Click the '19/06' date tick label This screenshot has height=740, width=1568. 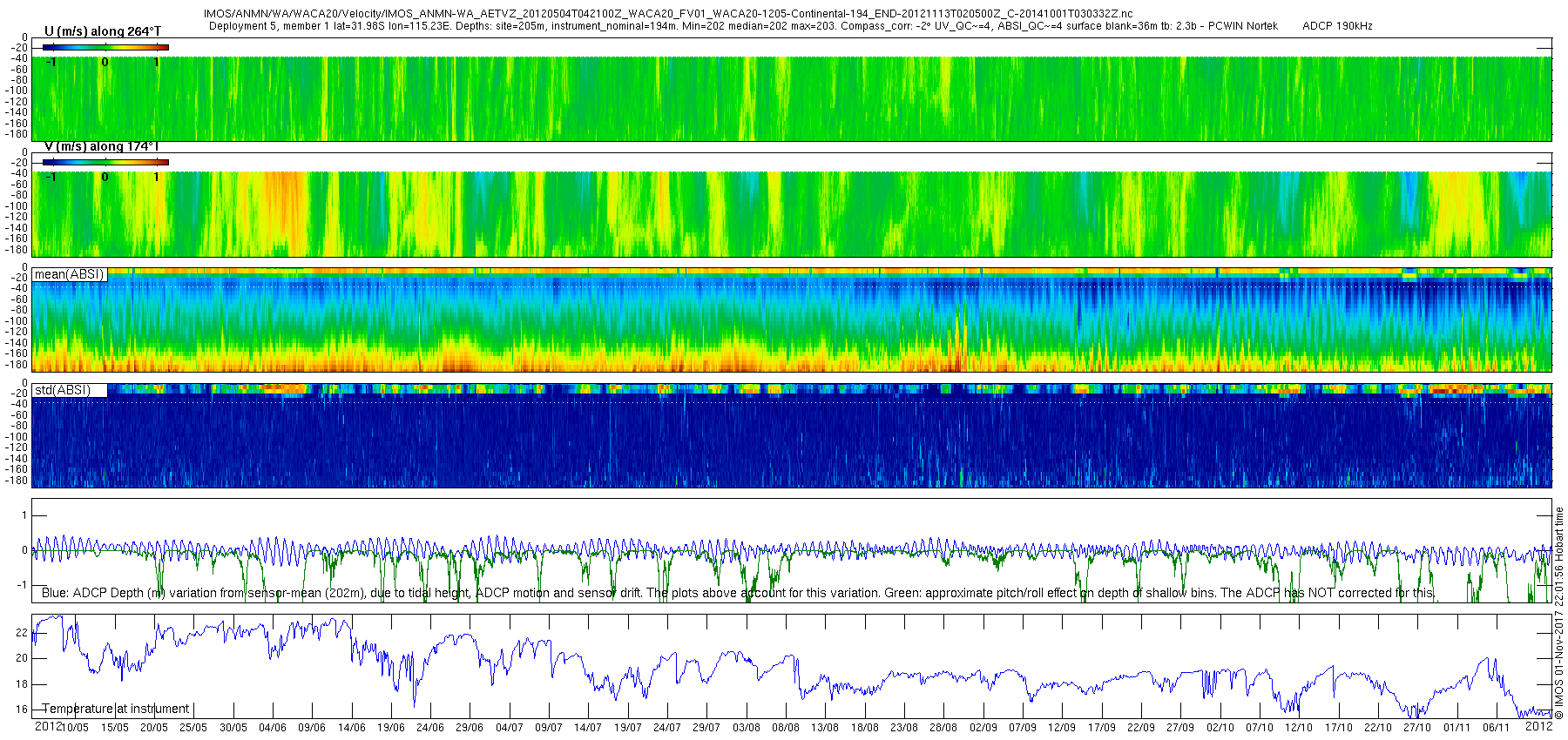391,728
